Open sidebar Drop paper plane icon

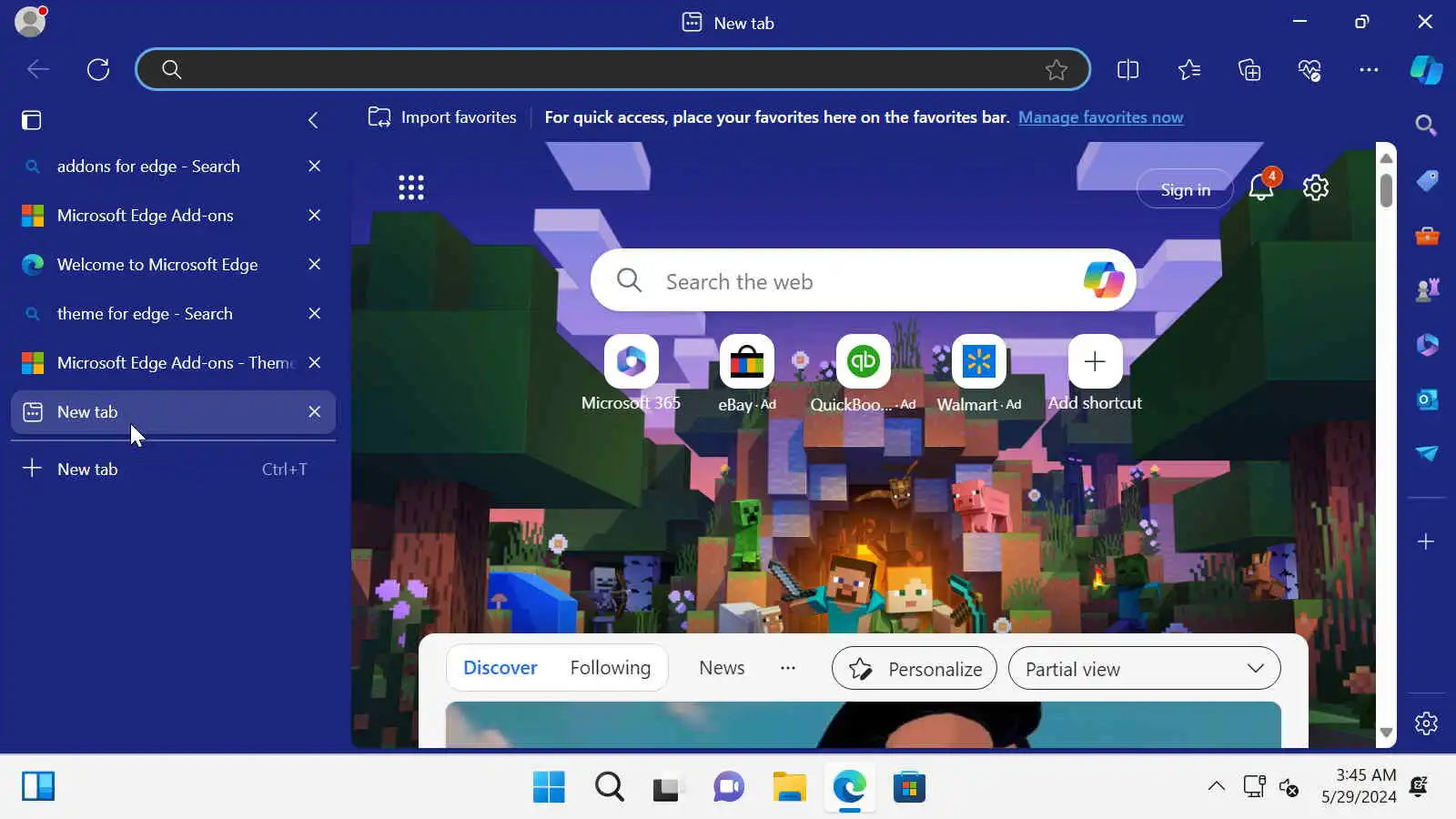[1426, 453]
